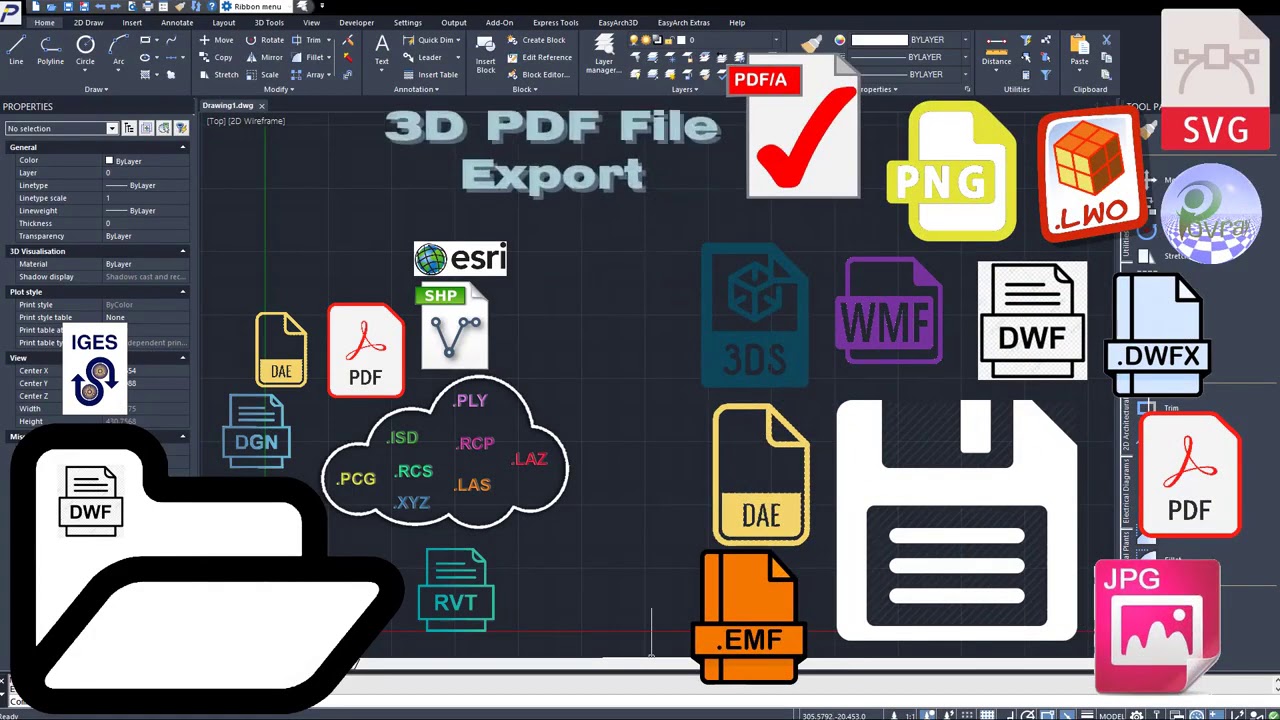The image size is (1280, 720).
Task: Click the Transparency ByLayer value field
Action: (145, 236)
